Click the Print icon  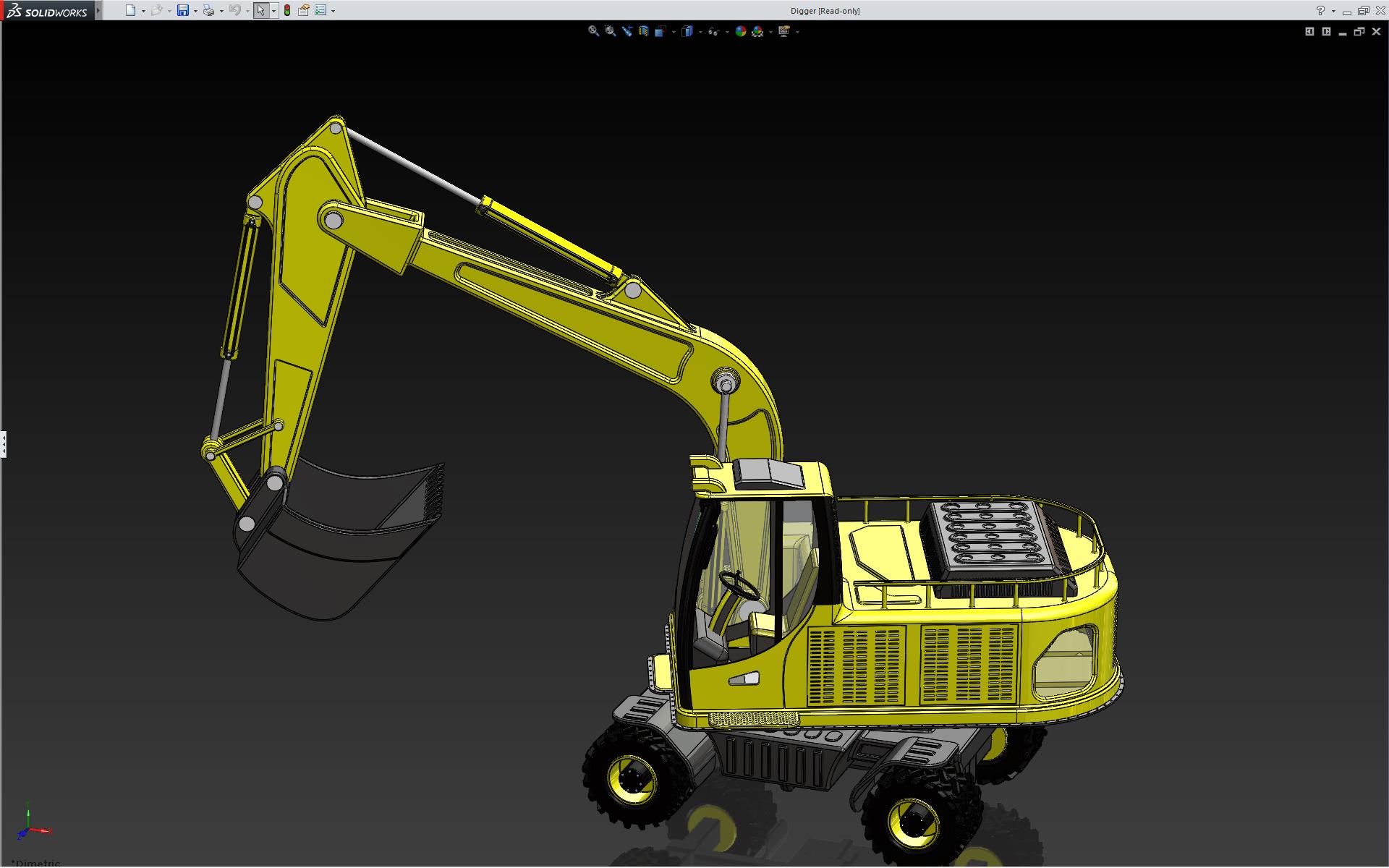(x=208, y=10)
